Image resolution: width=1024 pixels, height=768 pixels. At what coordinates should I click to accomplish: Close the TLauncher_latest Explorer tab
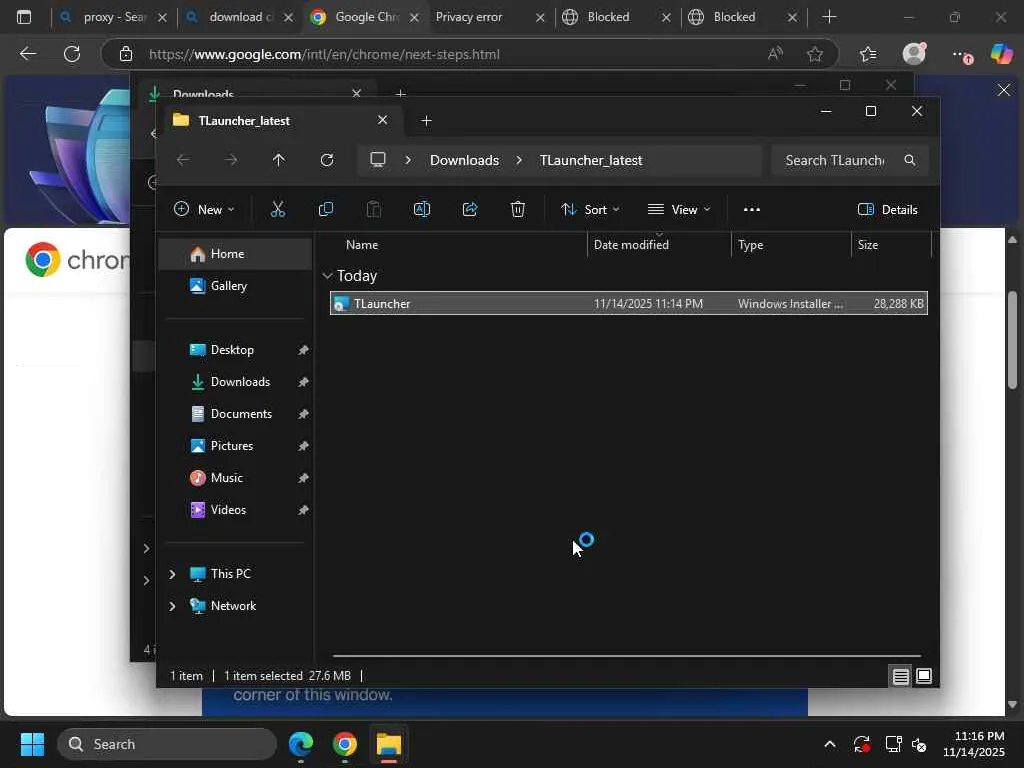(x=383, y=120)
